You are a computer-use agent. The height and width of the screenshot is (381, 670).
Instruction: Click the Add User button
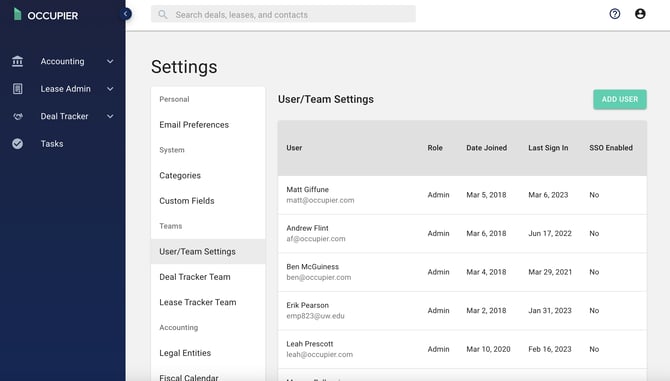[x=620, y=100]
